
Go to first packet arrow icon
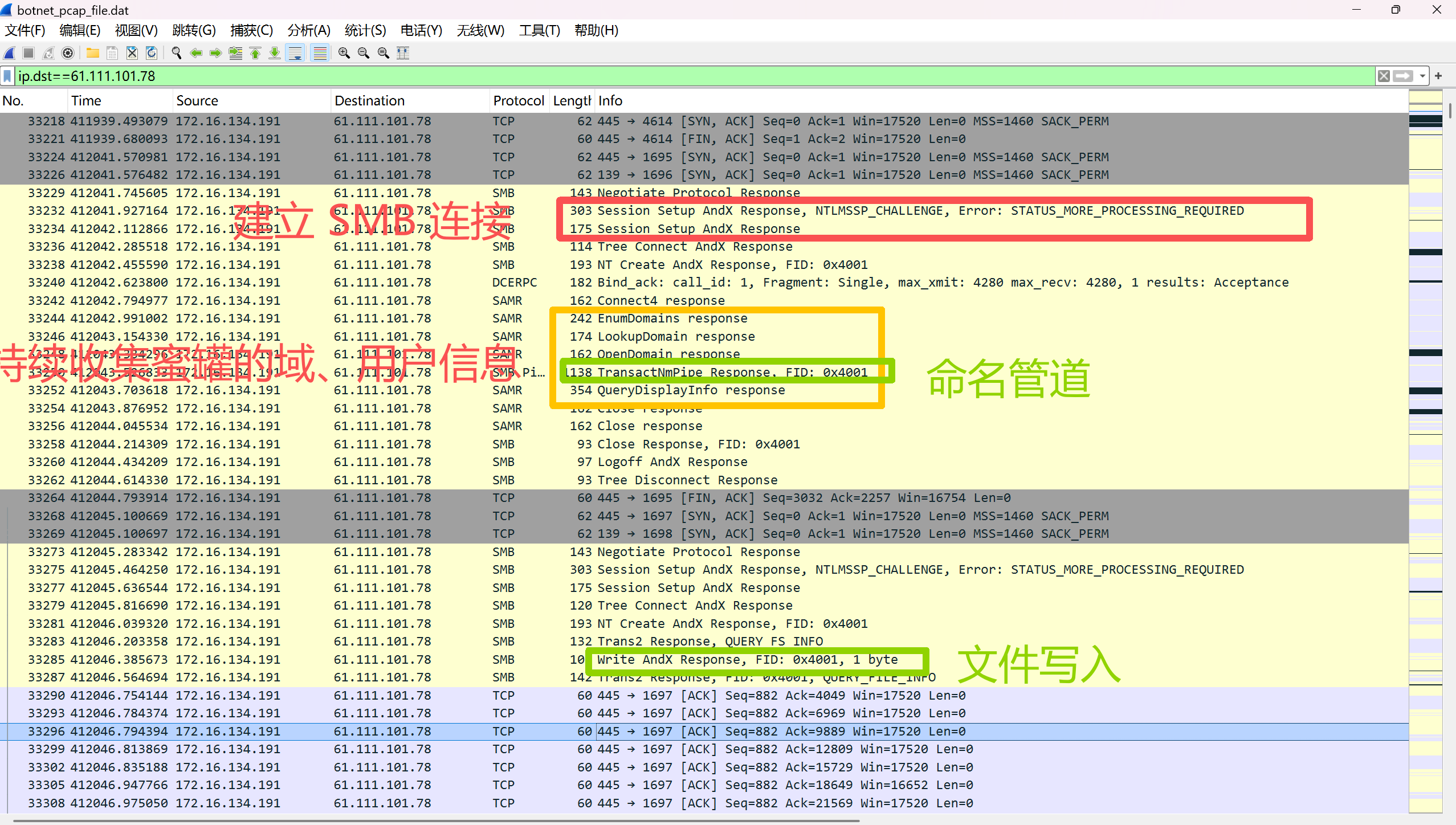pos(255,53)
